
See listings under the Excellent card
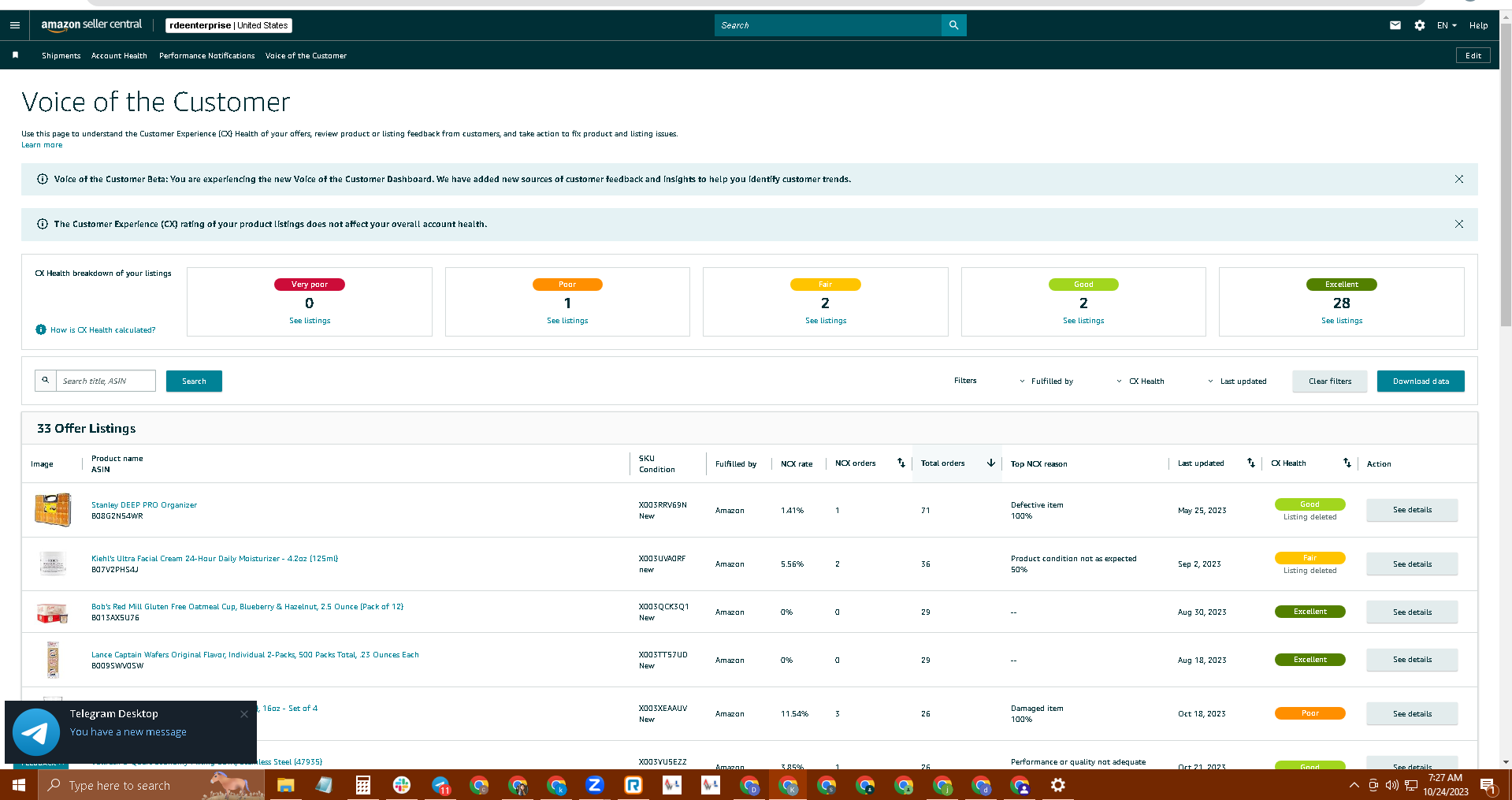(x=1342, y=321)
